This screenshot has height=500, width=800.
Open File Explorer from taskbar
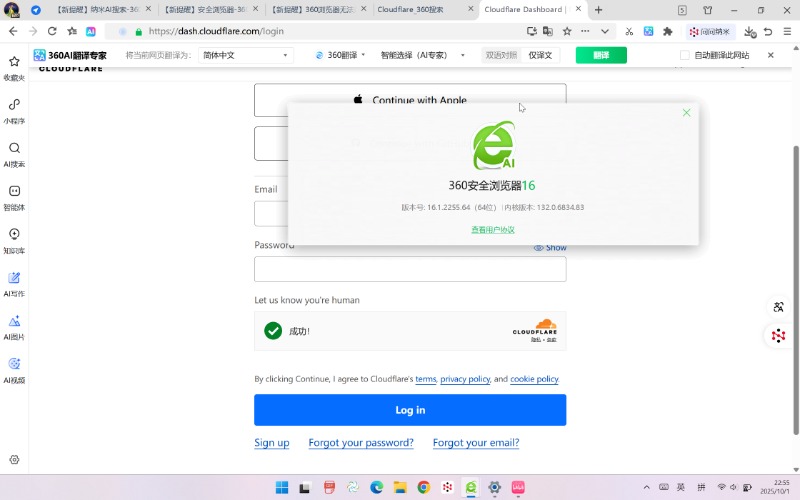[x=400, y=487]
